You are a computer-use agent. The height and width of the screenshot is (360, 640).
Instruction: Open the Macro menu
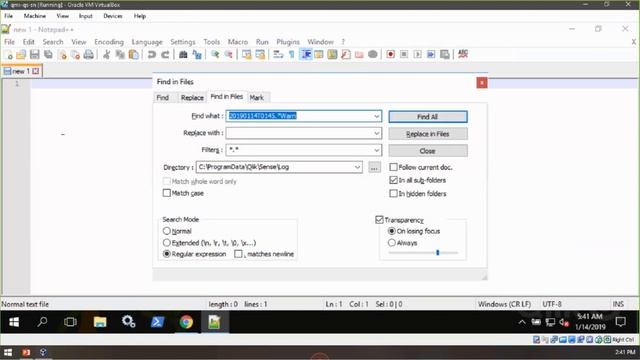pyautogui.click(x=238, y=42)
